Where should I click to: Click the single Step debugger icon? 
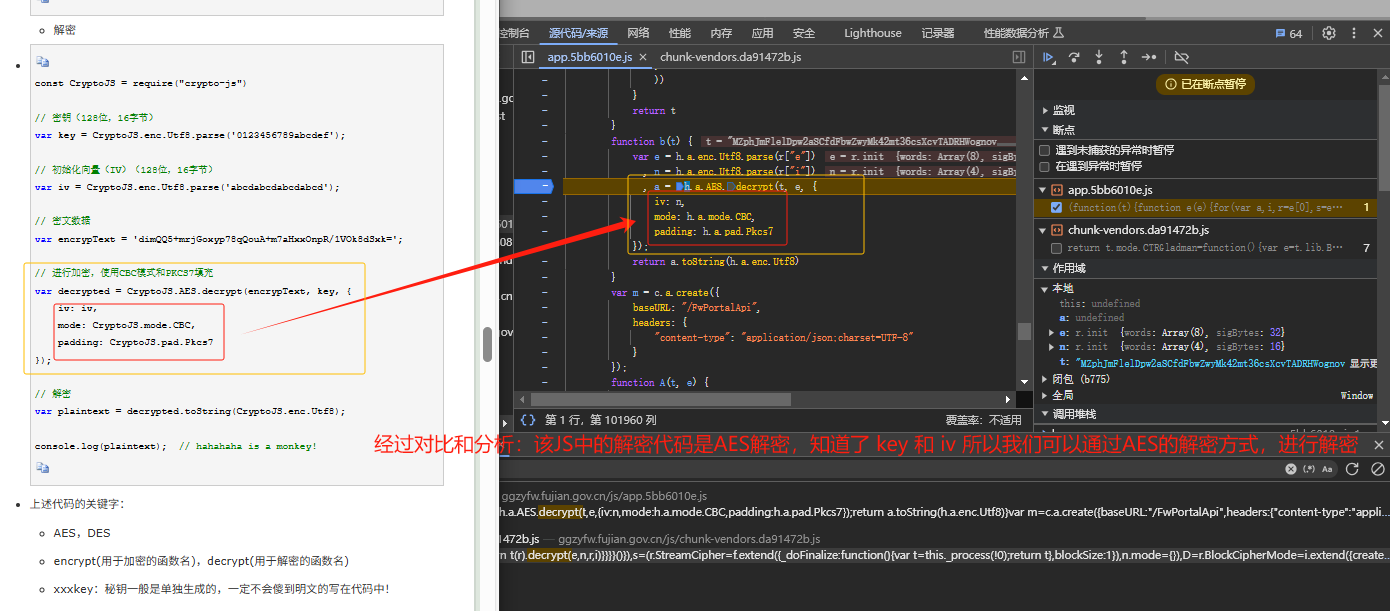click(1149, 57)
